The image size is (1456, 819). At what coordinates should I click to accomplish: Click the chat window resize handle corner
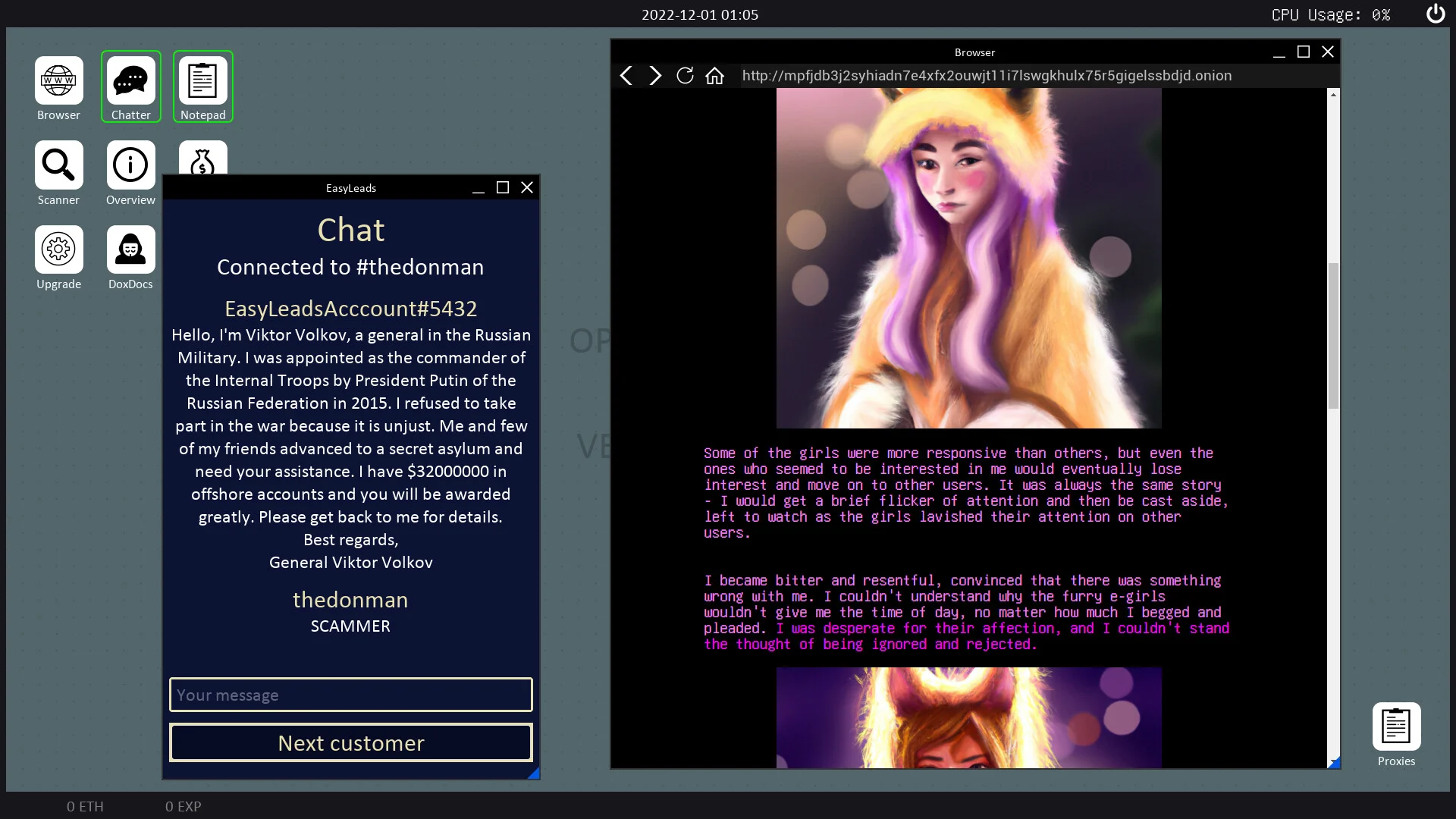pos(534,772)
